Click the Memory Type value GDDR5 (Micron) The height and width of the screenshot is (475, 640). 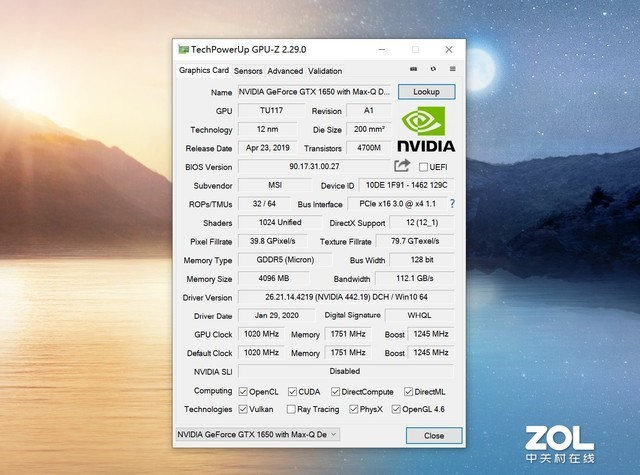285,260
